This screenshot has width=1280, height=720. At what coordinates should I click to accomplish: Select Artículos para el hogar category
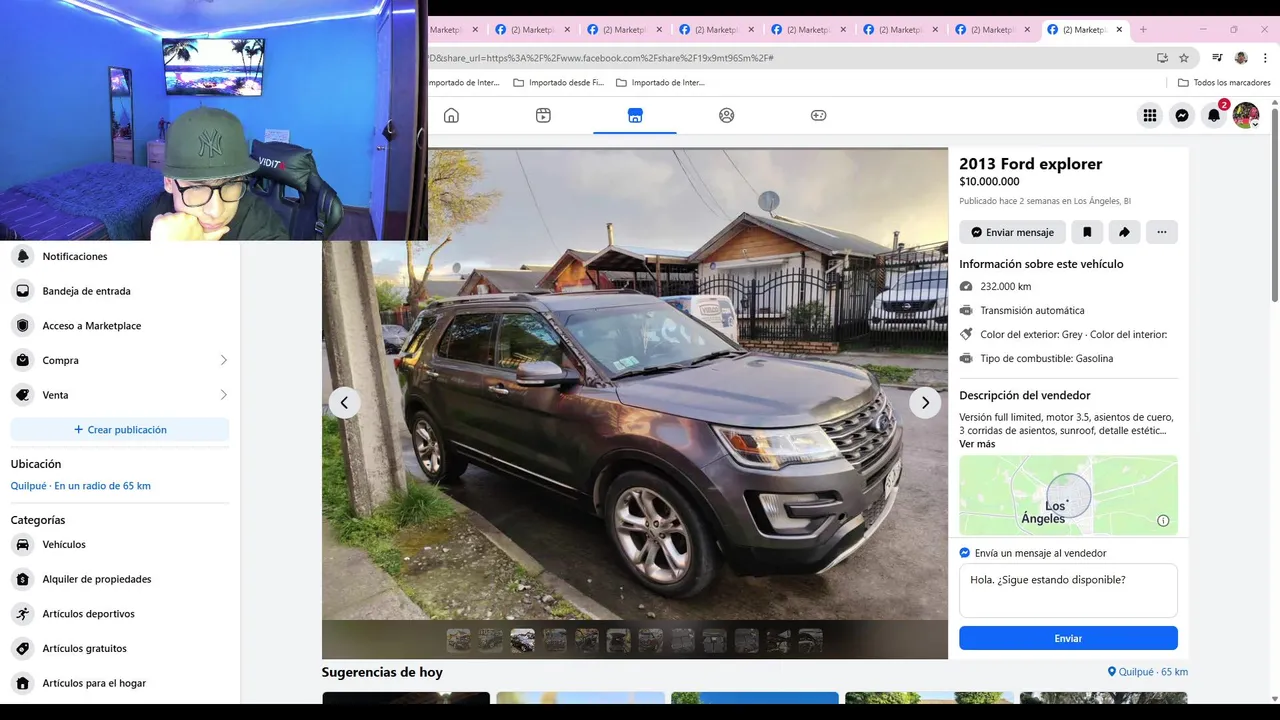tap(120, 683)
